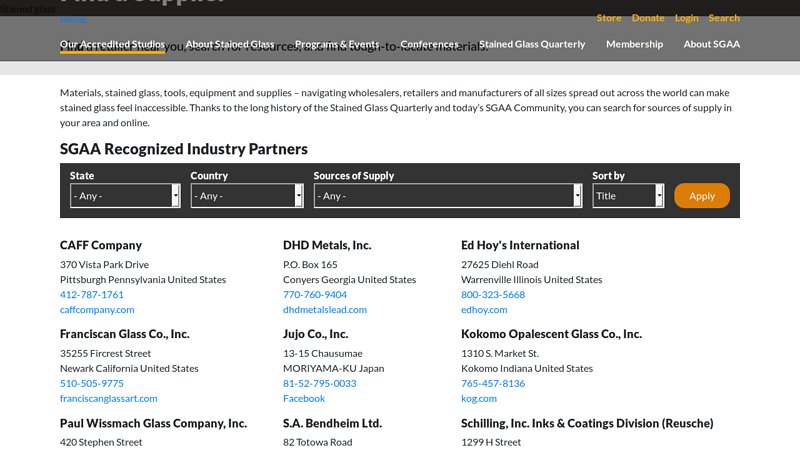This screenshot has width=800, height=450.
Task: Open Jujo Co. Facebook link
Action: click(304, 399)
